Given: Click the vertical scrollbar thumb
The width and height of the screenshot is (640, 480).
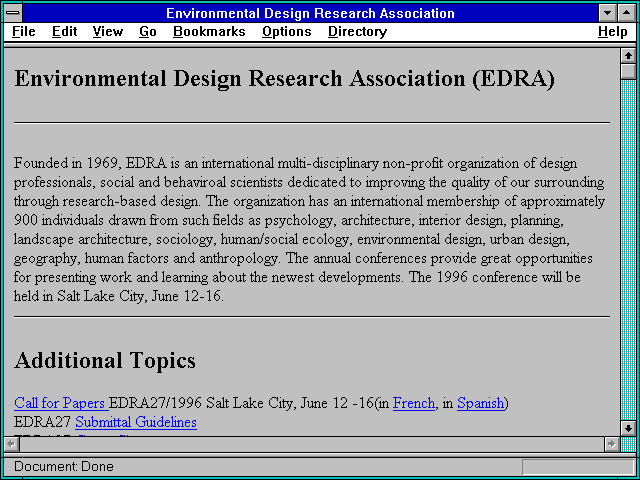Looking at the screenshot, I should (x=628, y=71).
